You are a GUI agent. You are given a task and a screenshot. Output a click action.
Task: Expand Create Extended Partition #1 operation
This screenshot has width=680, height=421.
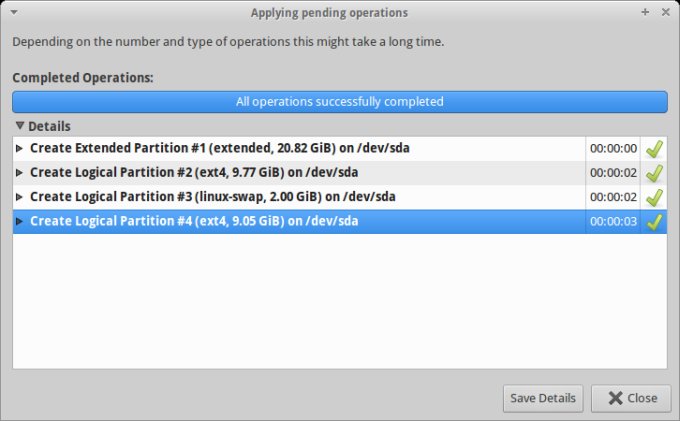tap(19, 149)
